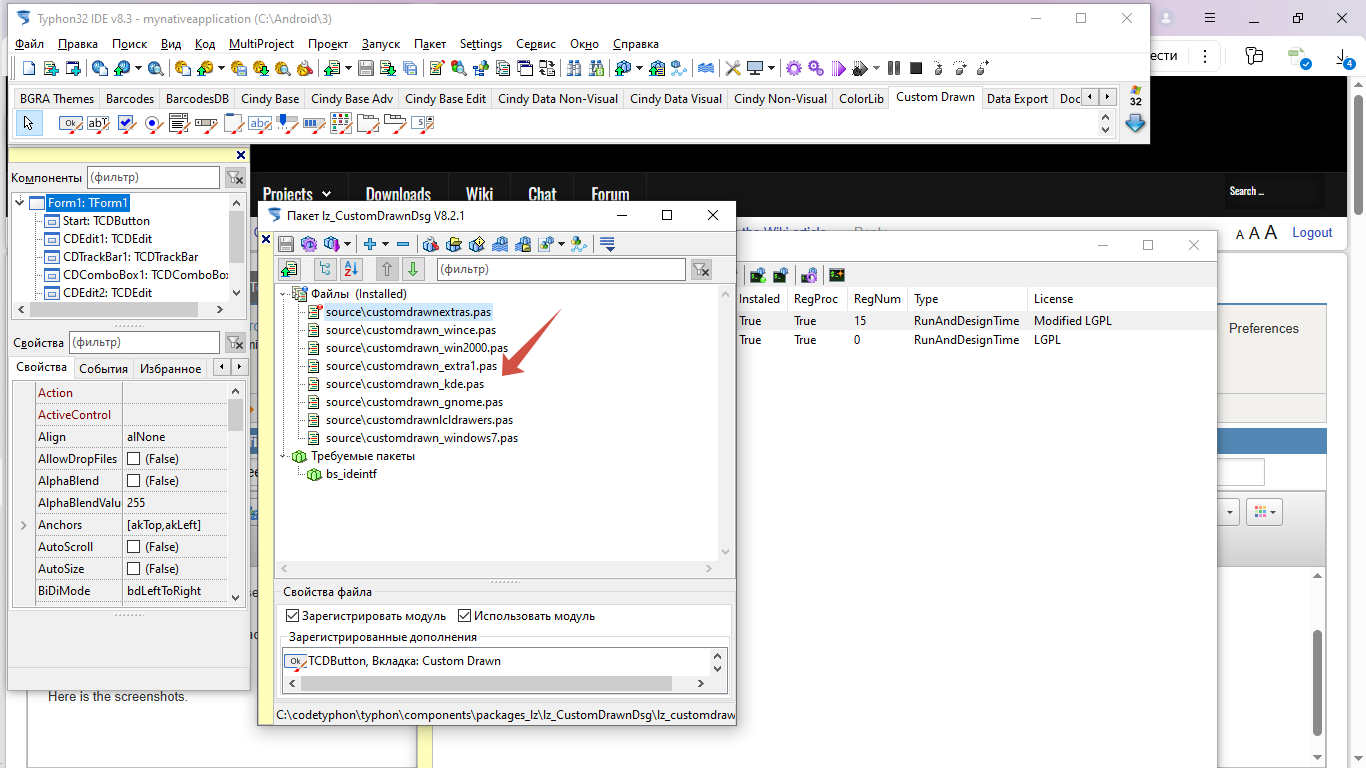Collapse the Требуемые пакеты node
The width and height of the screenshot is (1366, 768).
(x=282, y=456)
